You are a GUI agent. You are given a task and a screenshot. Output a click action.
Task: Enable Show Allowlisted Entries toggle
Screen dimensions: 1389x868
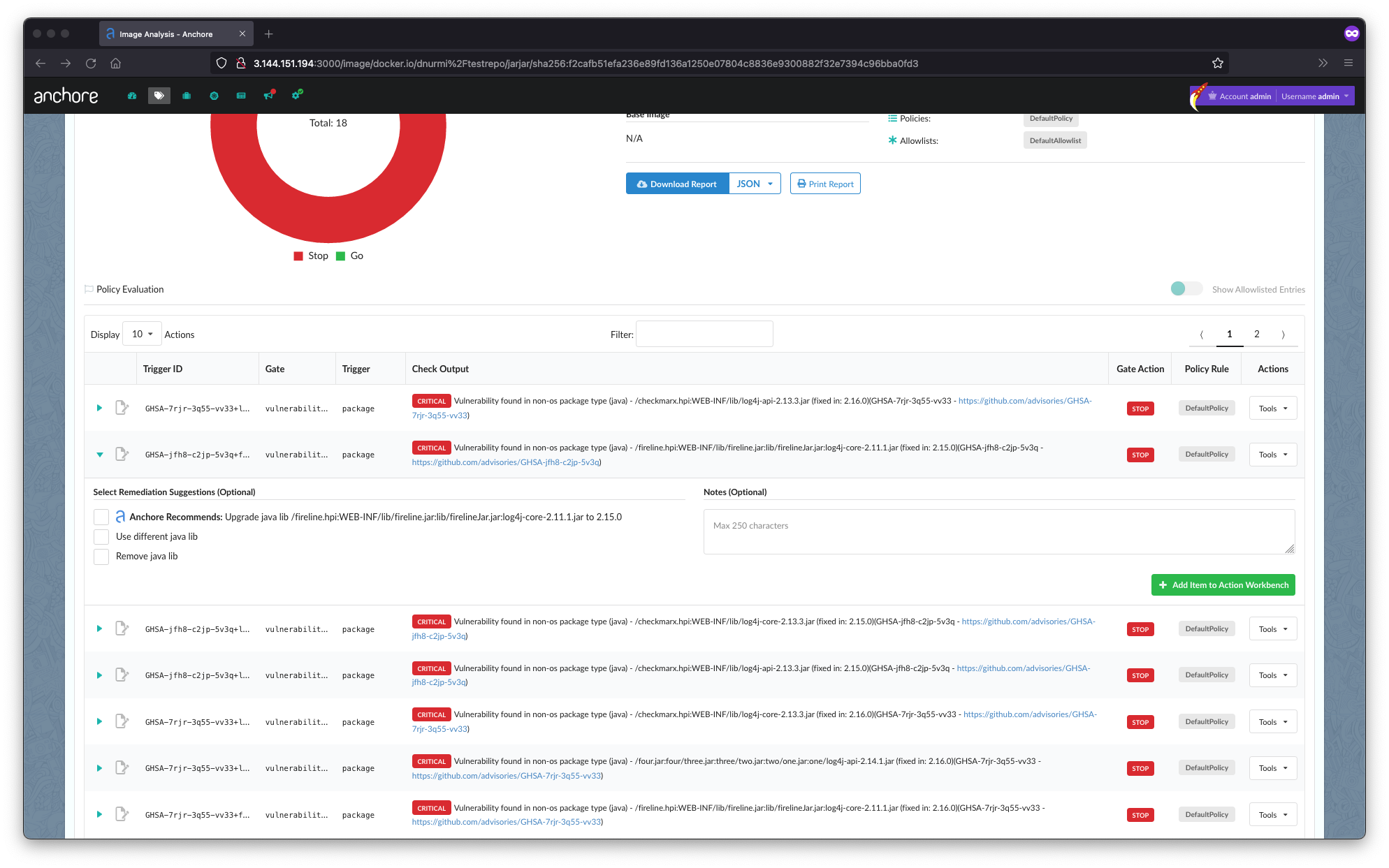1186,289
